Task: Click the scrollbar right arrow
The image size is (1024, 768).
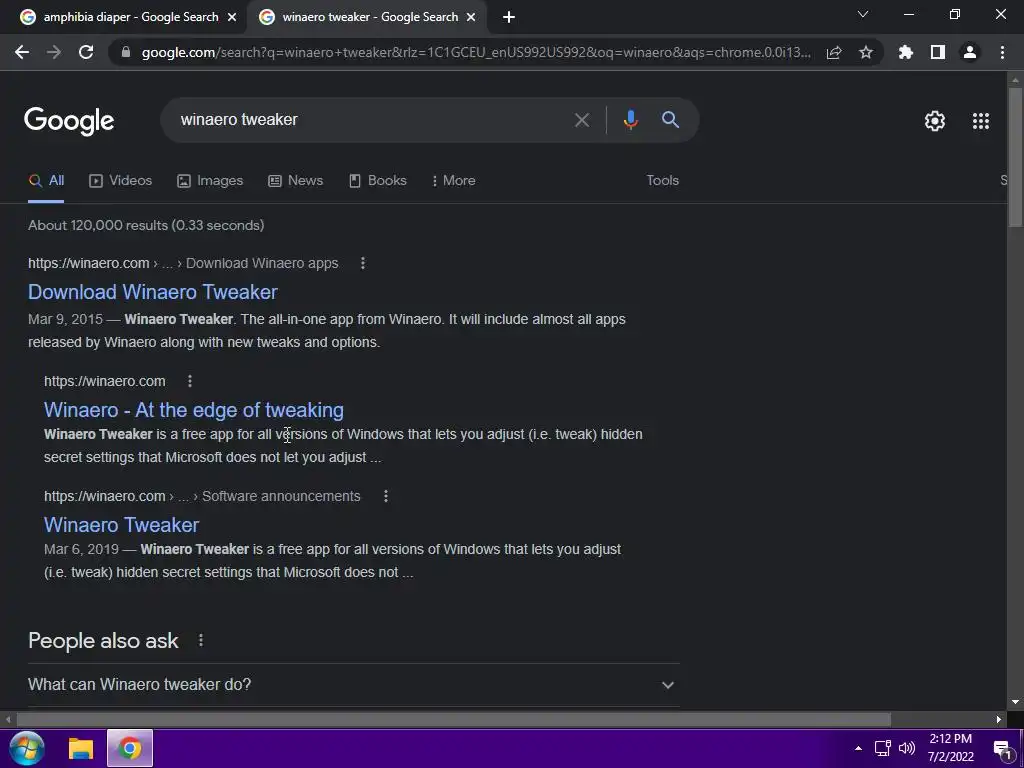Action: pos(999,720)
